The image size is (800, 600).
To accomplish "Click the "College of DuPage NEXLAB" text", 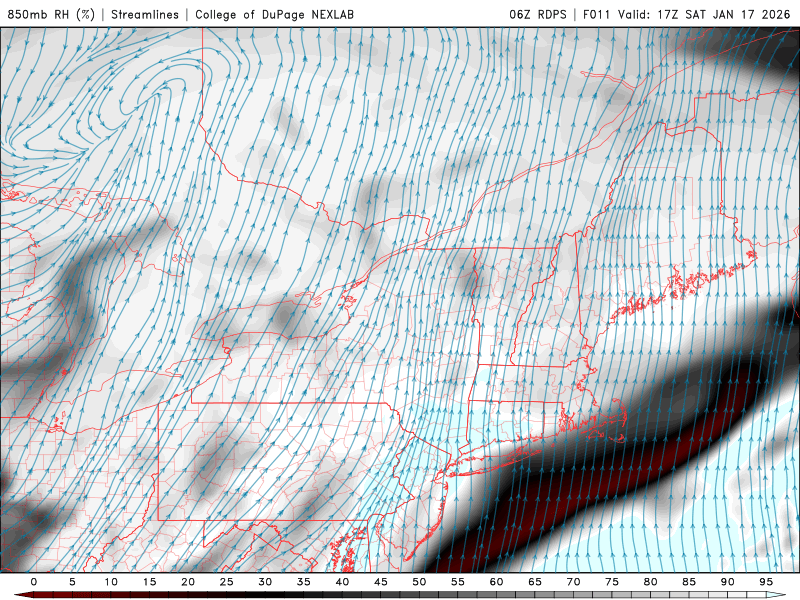I will pyautogui.click(x=274, y=14).
